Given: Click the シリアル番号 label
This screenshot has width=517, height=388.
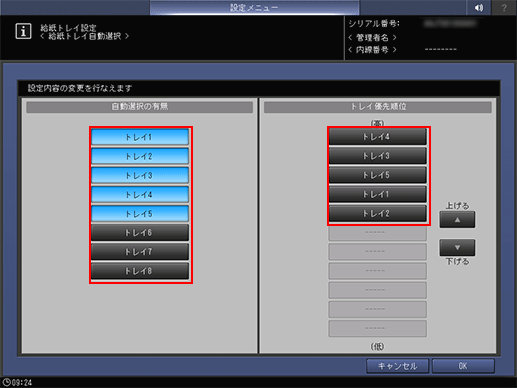Looking at the screenshot, I should click(374, 24).
